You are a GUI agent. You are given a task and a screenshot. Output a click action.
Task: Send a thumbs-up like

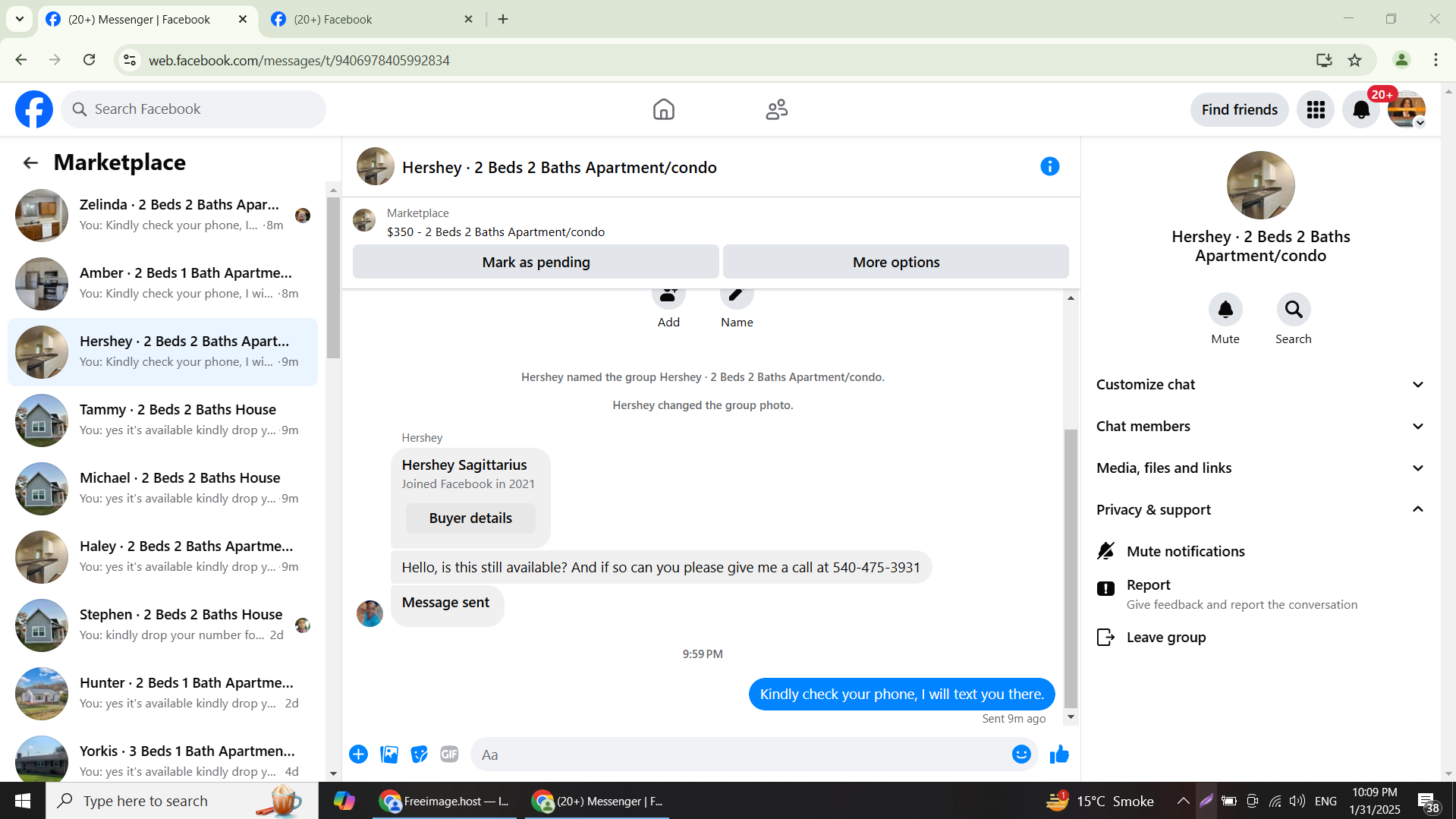1059,754
